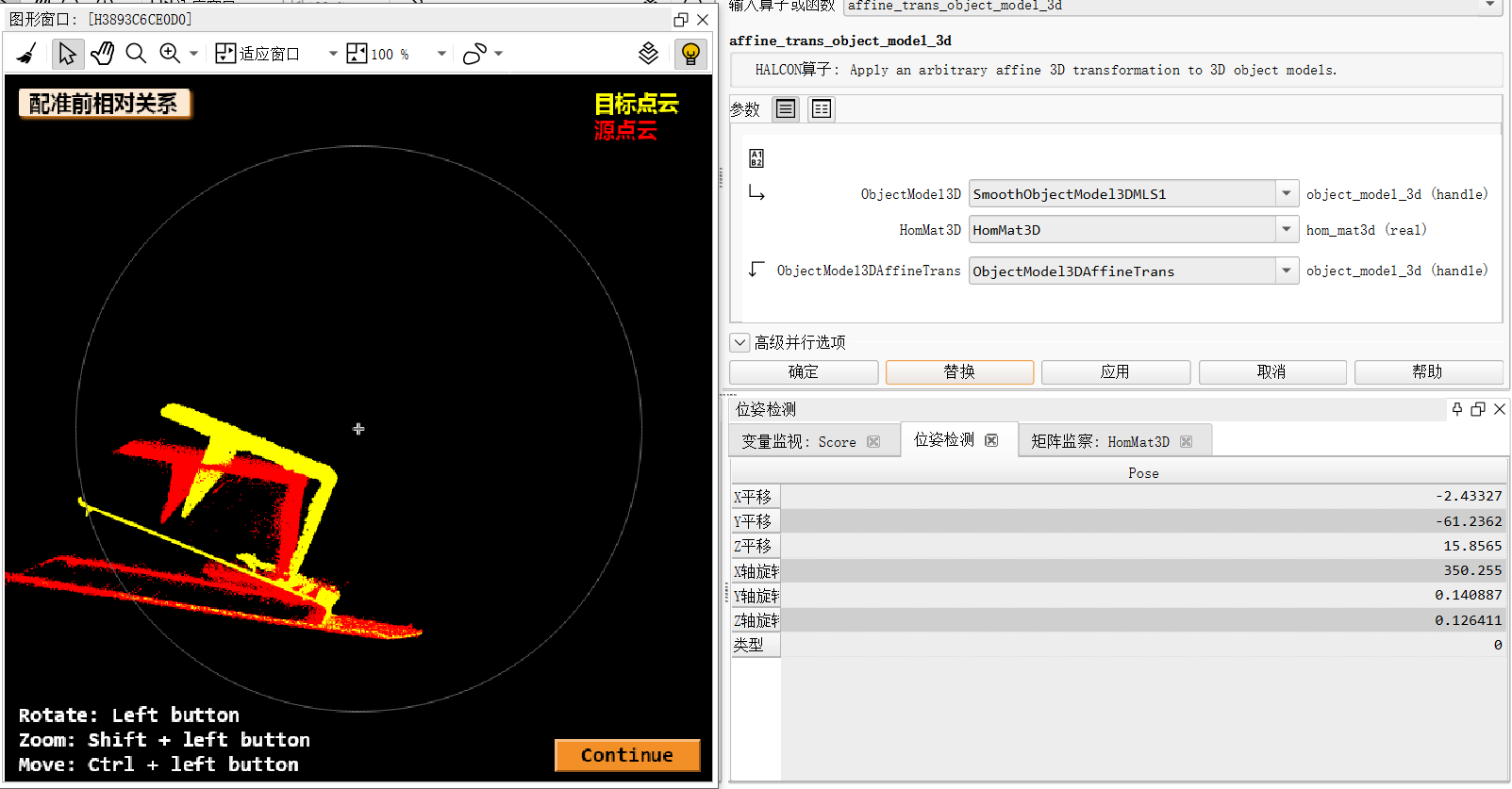This screenshot has height=789, width=1512.
Task: Switch parameters to detailed list view icon
Action: point(822,109)
